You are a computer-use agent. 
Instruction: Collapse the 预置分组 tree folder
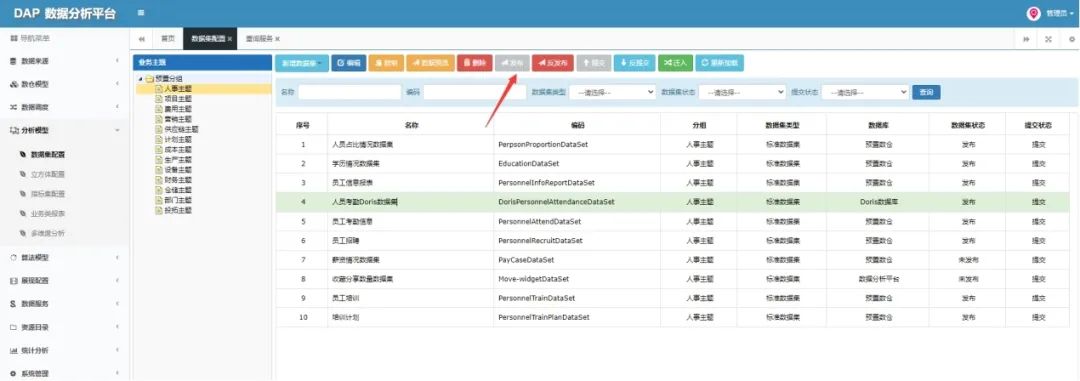click(x=141, y=79)
